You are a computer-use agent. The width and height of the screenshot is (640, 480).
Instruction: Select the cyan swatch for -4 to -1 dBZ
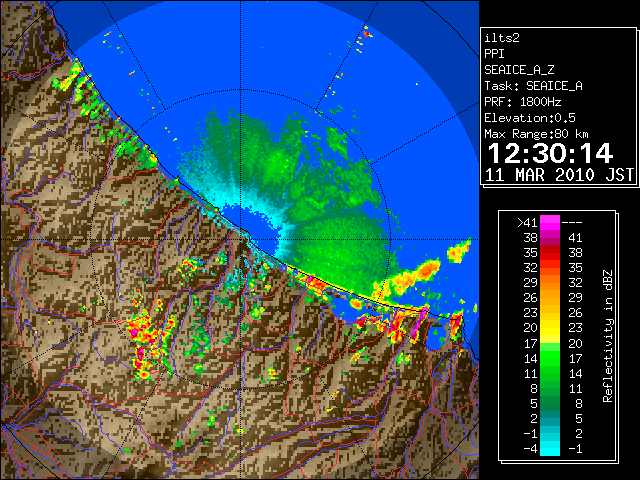point(550,449)
